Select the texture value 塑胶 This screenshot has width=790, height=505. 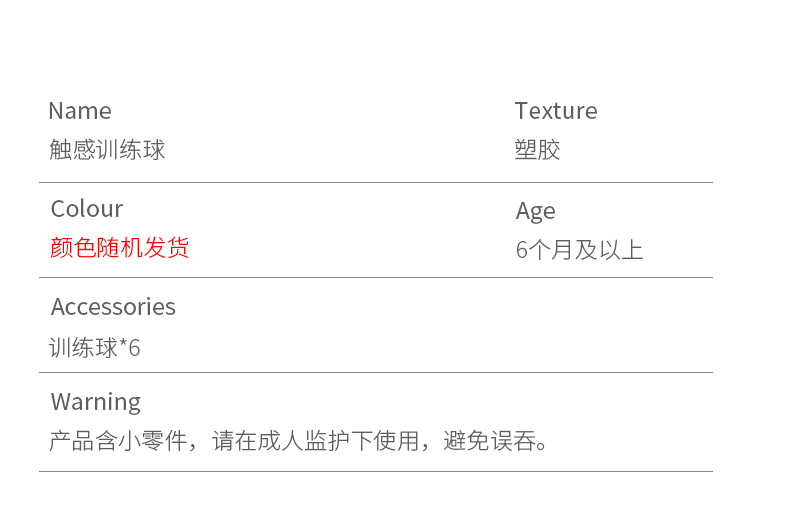pyautogui.click(x=537, y=150)
